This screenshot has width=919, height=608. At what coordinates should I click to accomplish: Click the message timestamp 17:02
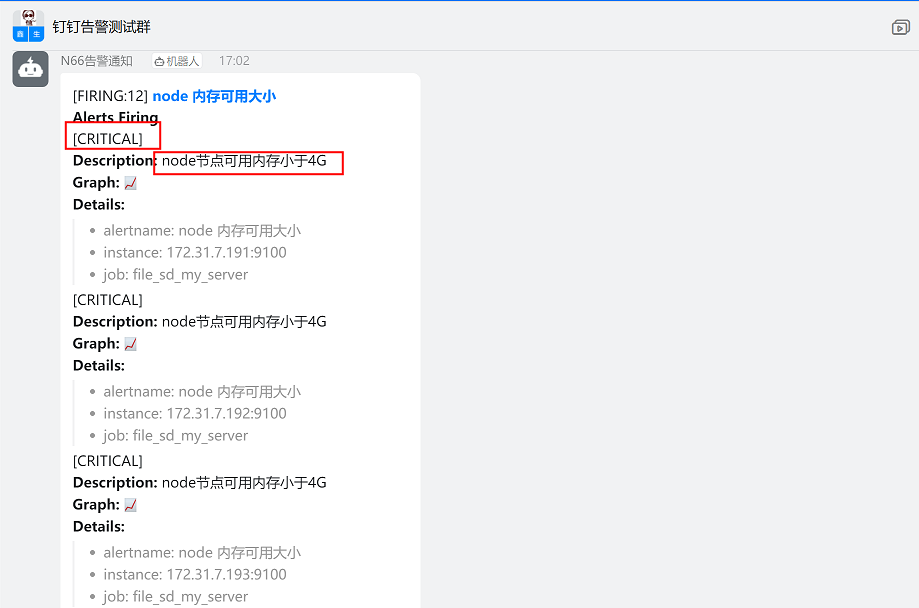[x=234, y=61]
